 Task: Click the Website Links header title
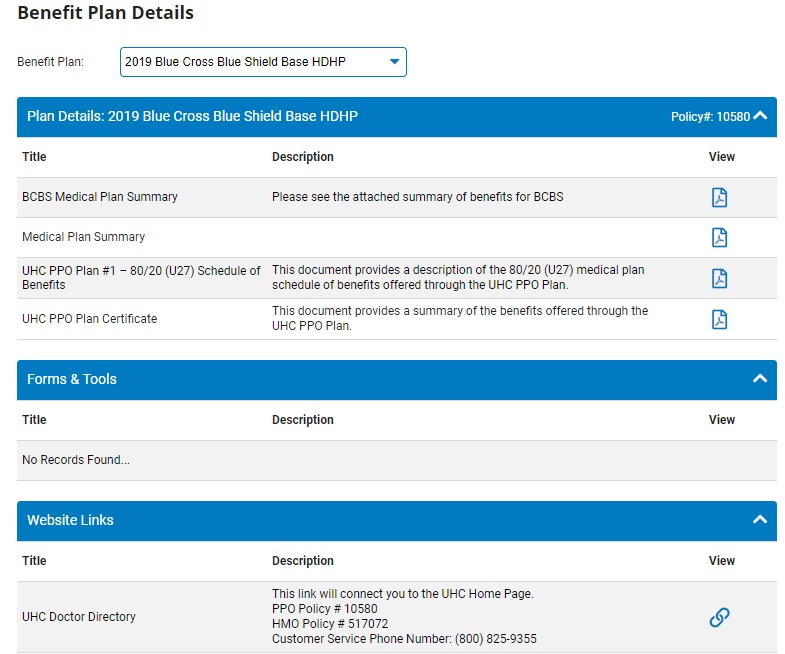point(70,521)
